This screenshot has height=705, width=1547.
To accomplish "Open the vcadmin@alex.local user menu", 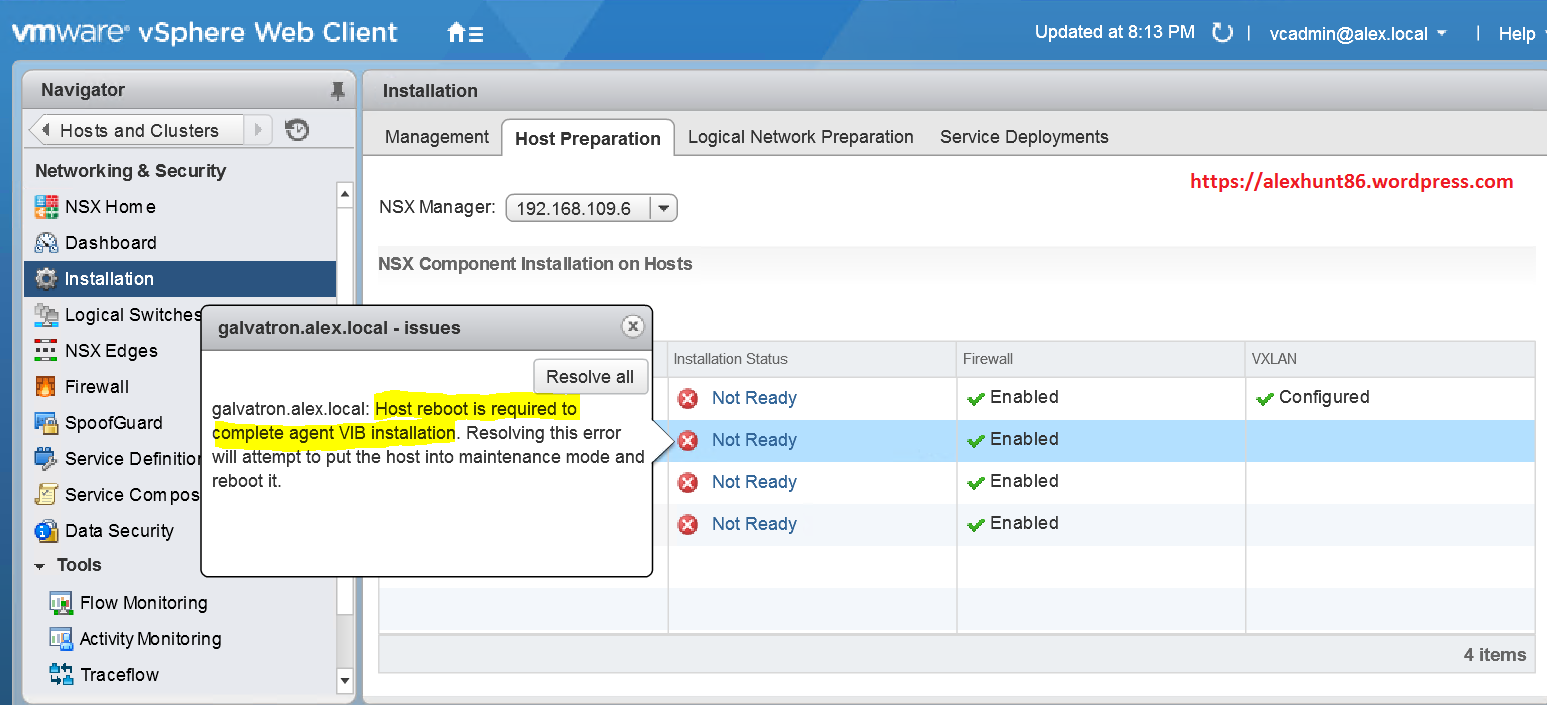I will point(1358,34).
